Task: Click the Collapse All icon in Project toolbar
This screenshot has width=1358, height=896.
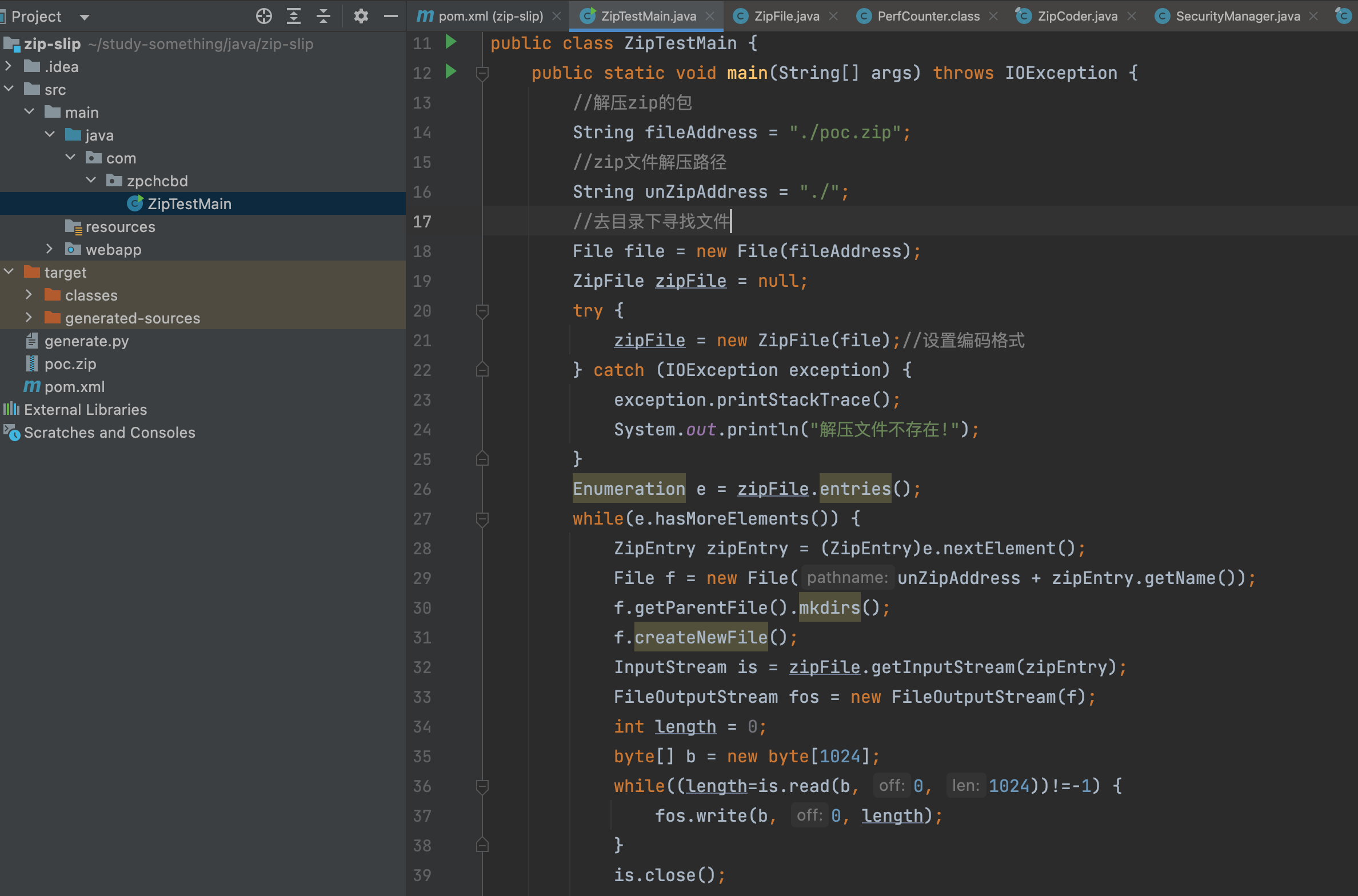Action: pos(323,16)
